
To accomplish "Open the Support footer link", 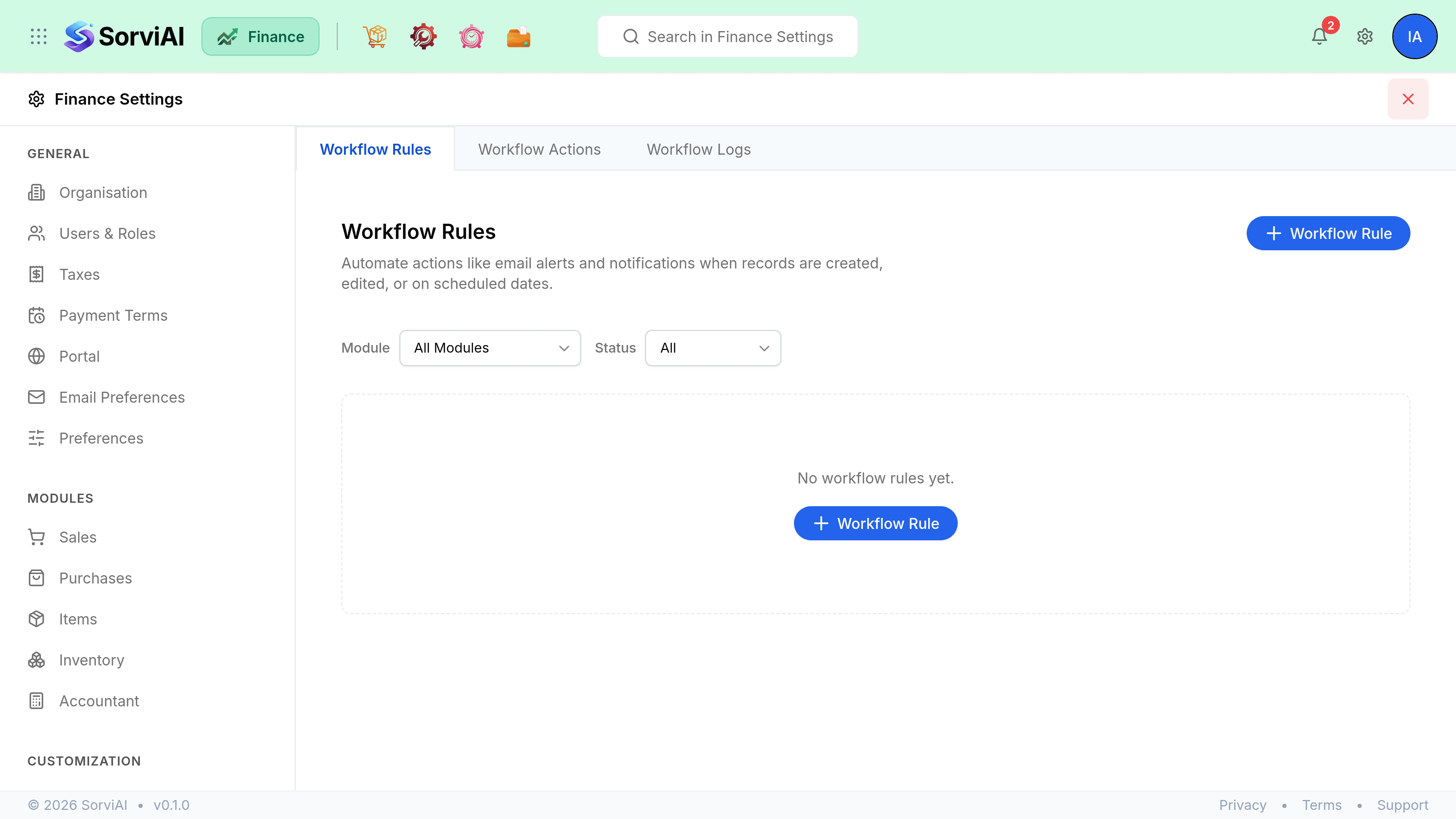I will coord(1402,805).
